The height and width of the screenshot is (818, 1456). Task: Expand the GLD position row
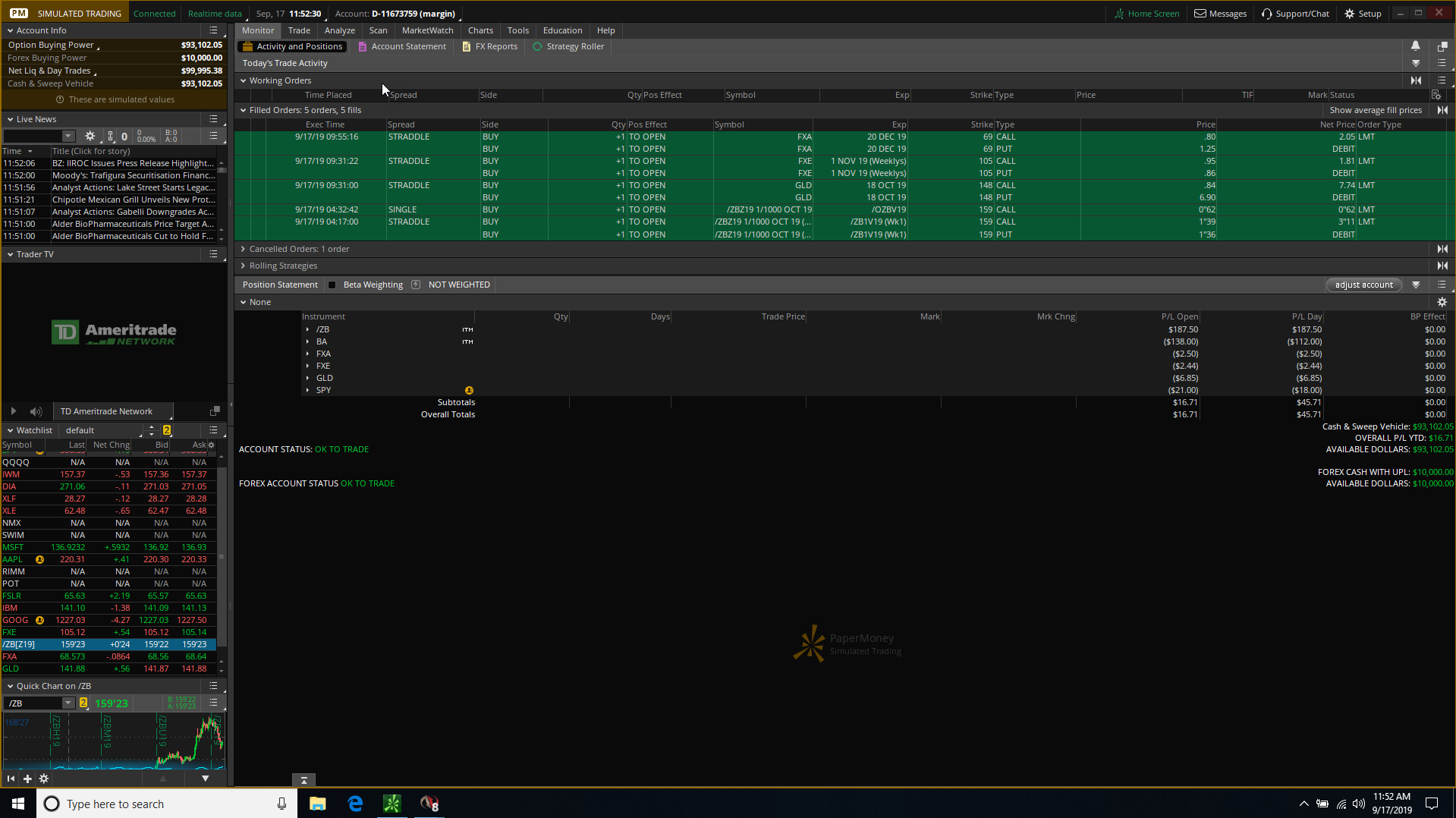[307, 378]
